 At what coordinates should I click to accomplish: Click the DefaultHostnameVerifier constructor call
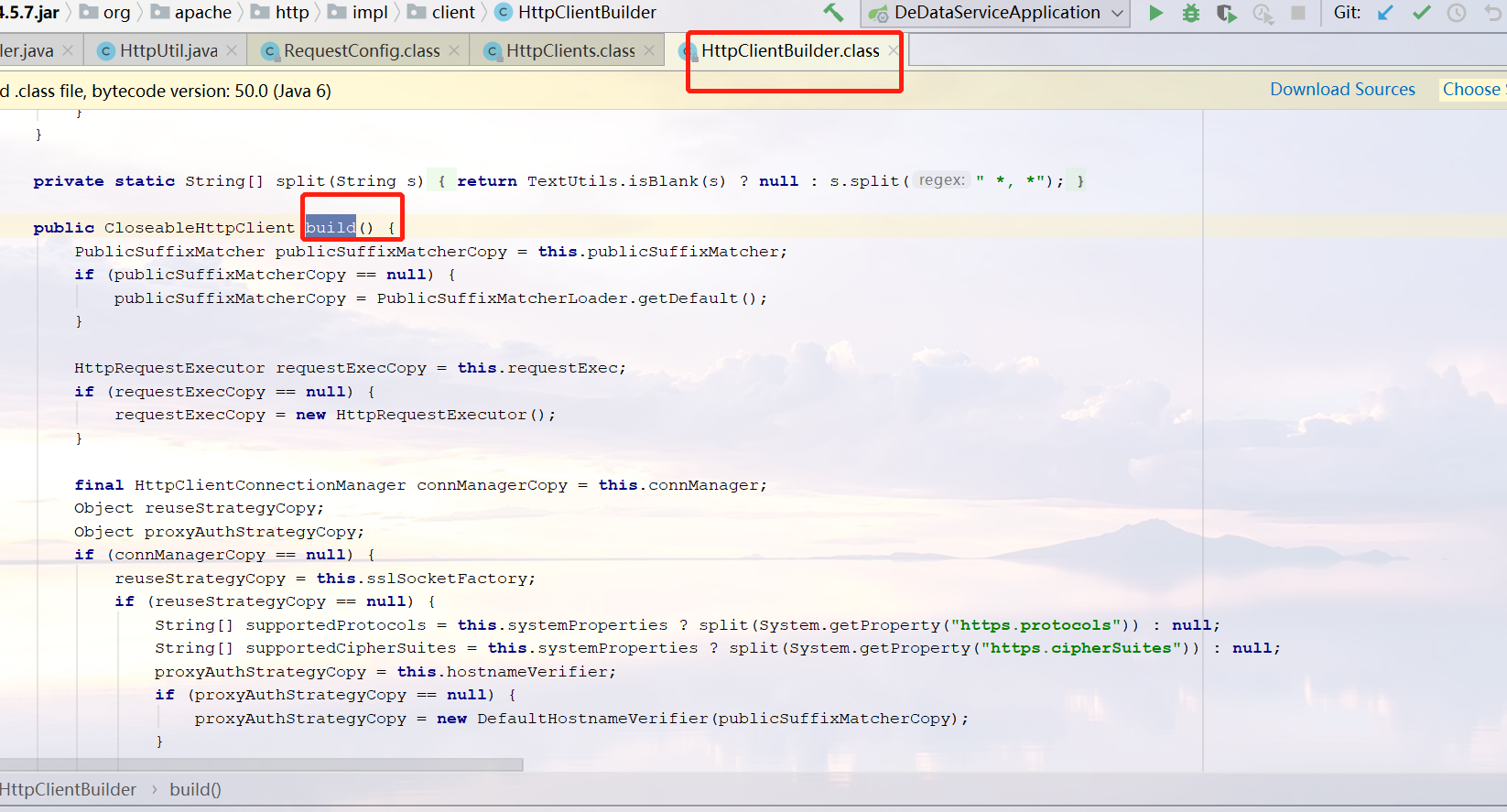[592, 719]
